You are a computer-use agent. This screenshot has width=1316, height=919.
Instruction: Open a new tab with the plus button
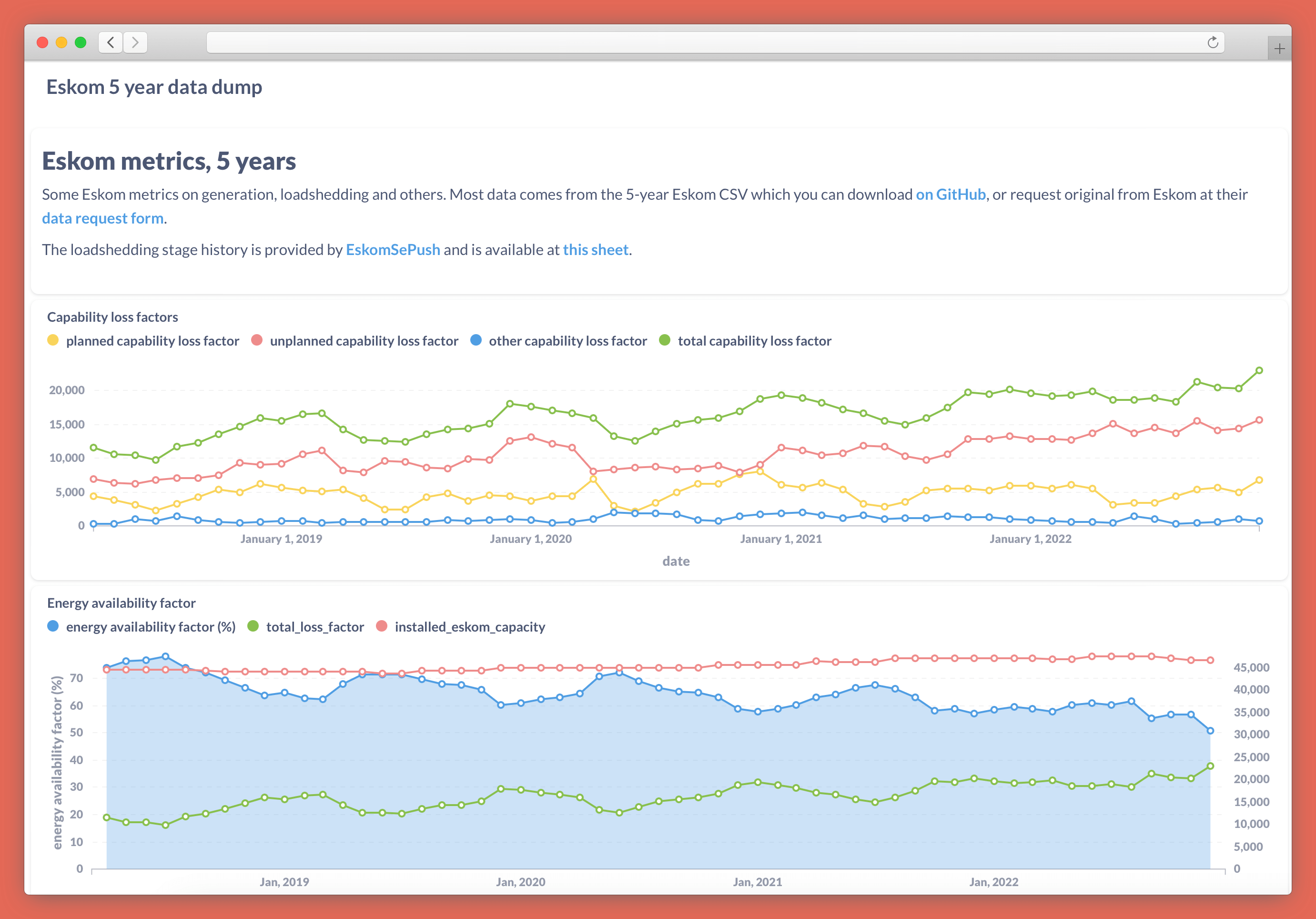(x=1279, y=49)
